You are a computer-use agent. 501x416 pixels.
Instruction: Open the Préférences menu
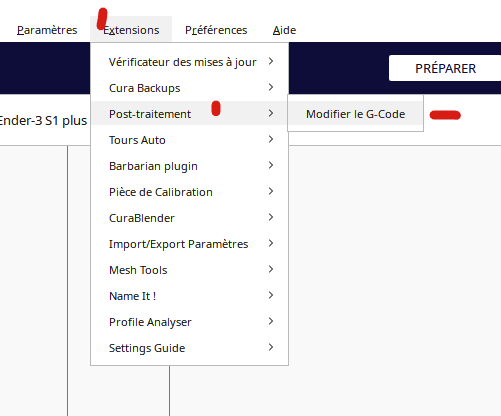tap(216, 30)
